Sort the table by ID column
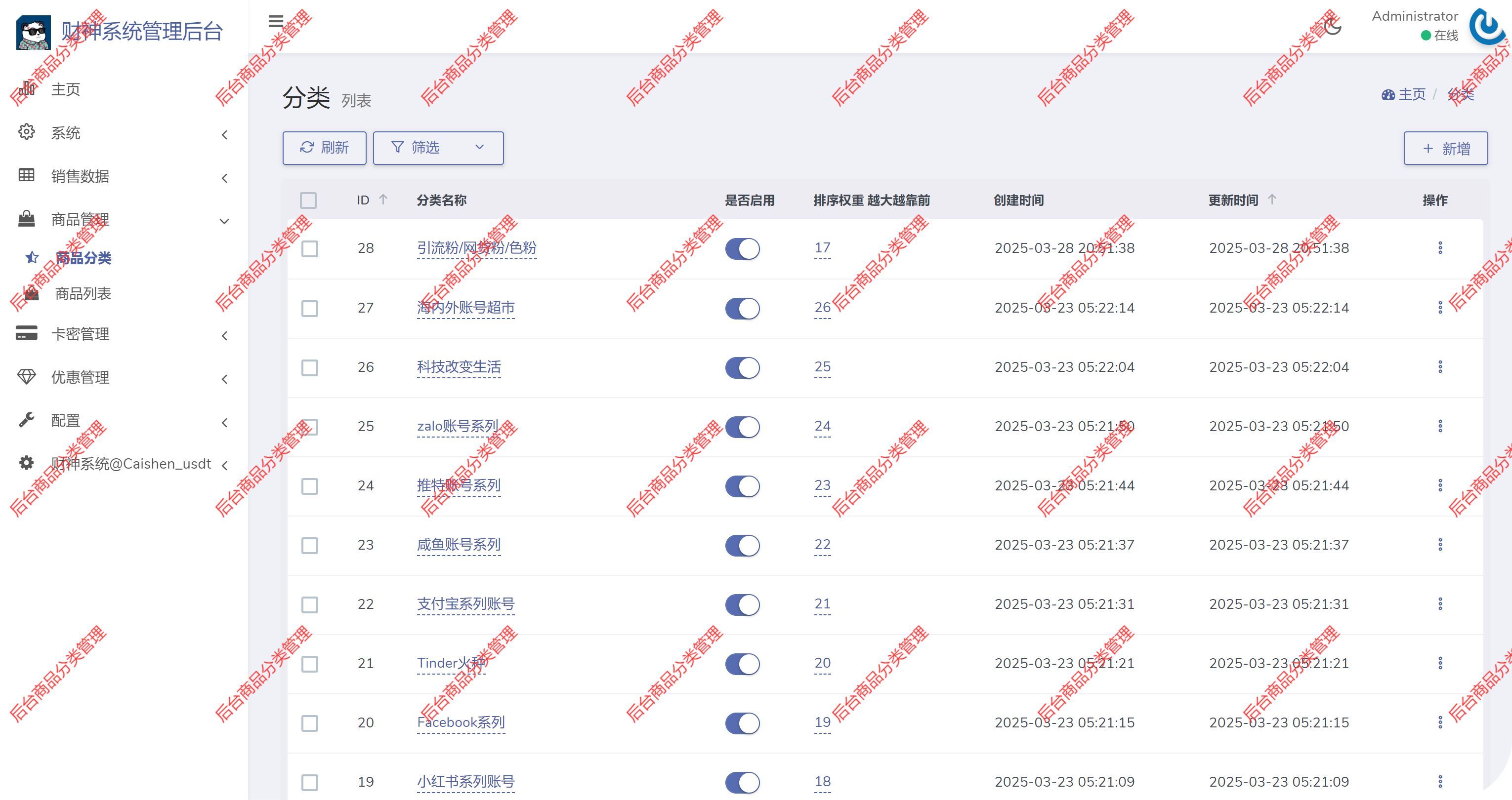The height and width of the screenshot is (800, 1512). 371,200
